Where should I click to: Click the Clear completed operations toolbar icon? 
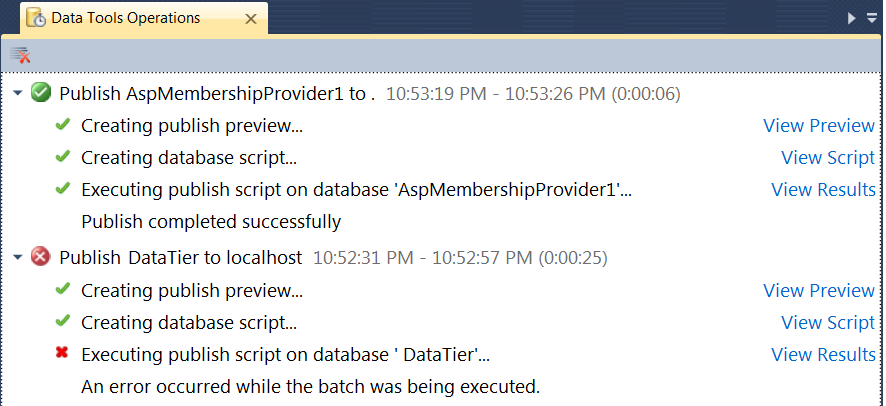point(20,55)
